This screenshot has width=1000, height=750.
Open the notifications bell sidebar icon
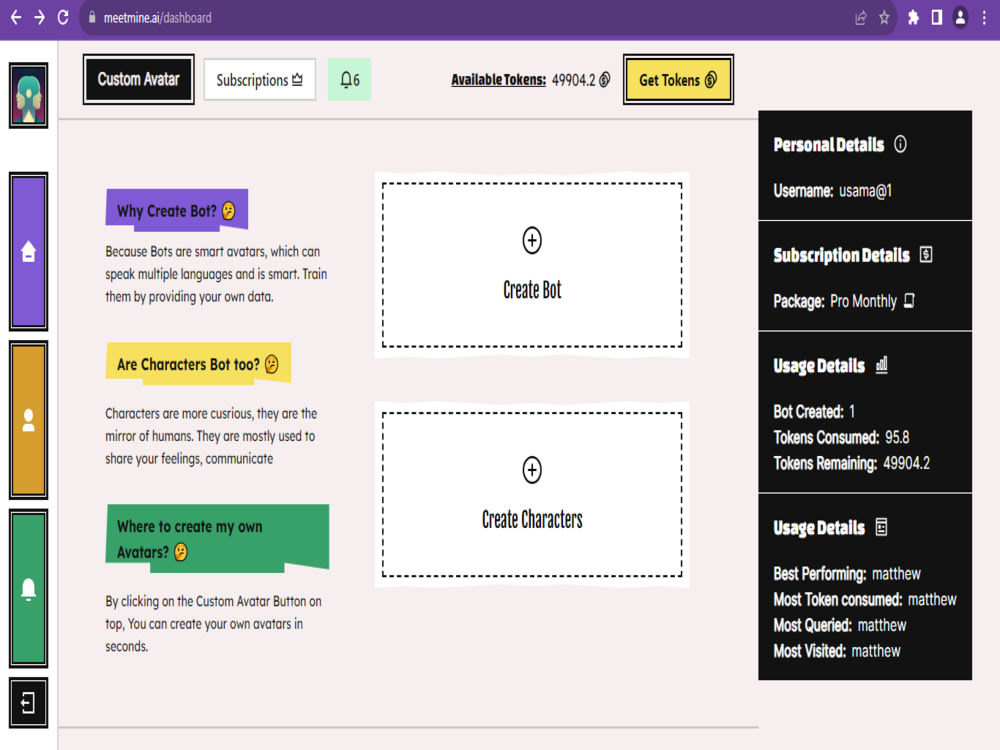pos(28,588)
